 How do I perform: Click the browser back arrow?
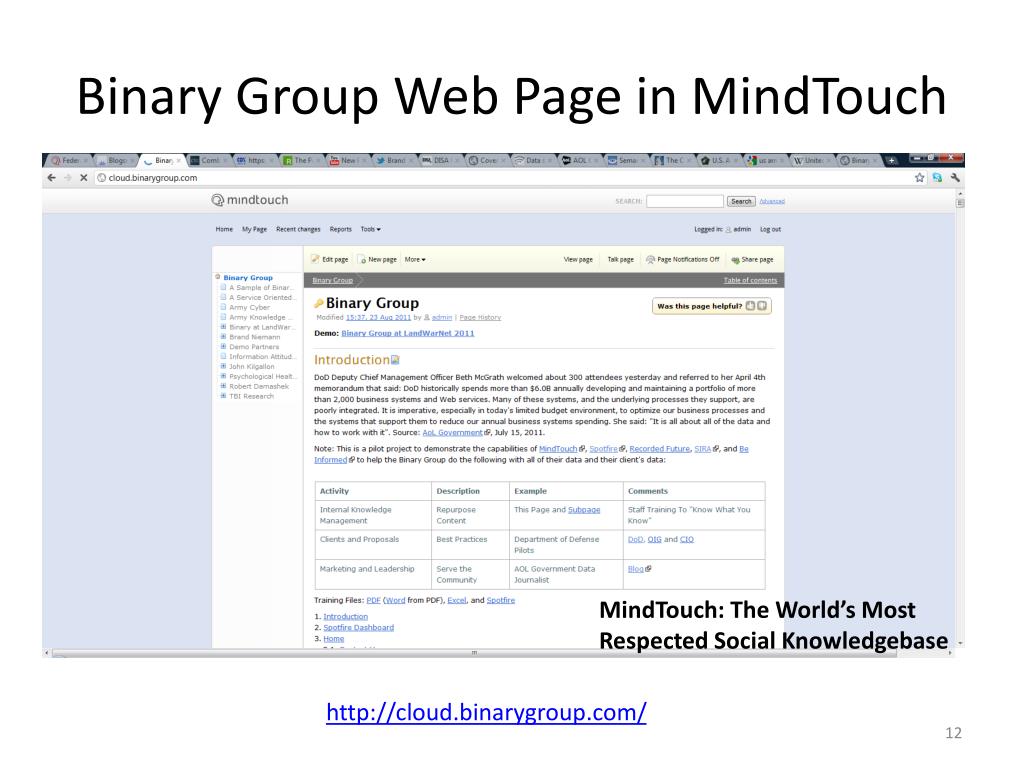coord(52,178)
